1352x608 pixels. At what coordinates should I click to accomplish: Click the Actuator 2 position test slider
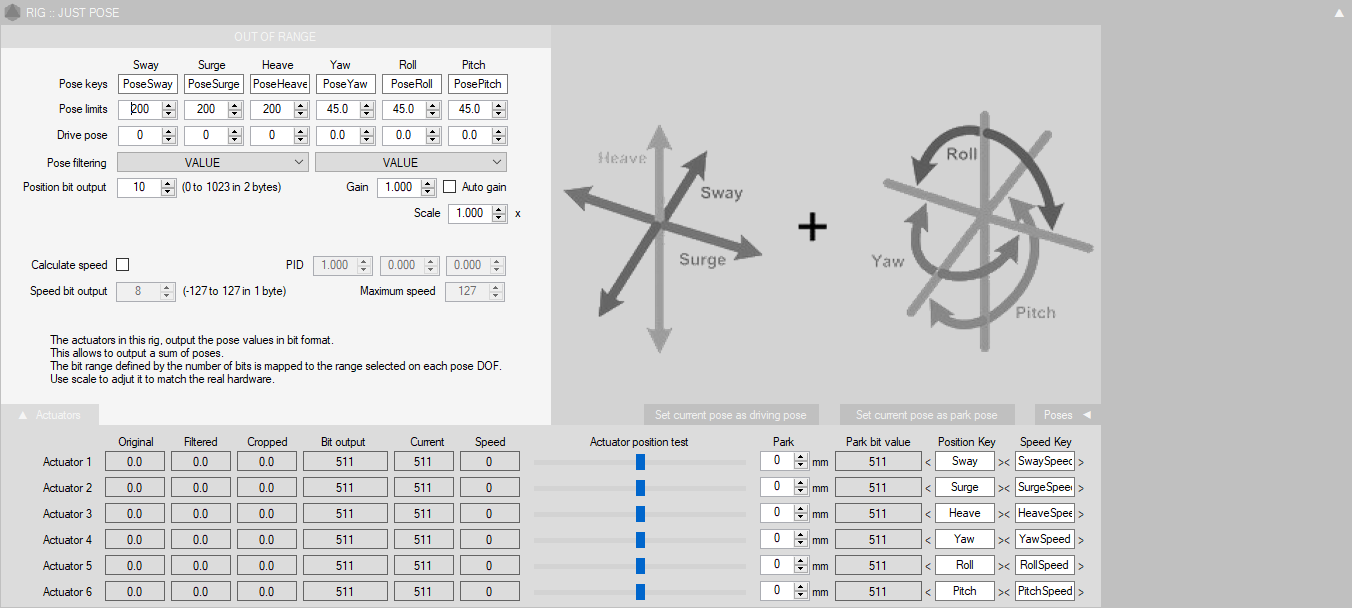640,488
